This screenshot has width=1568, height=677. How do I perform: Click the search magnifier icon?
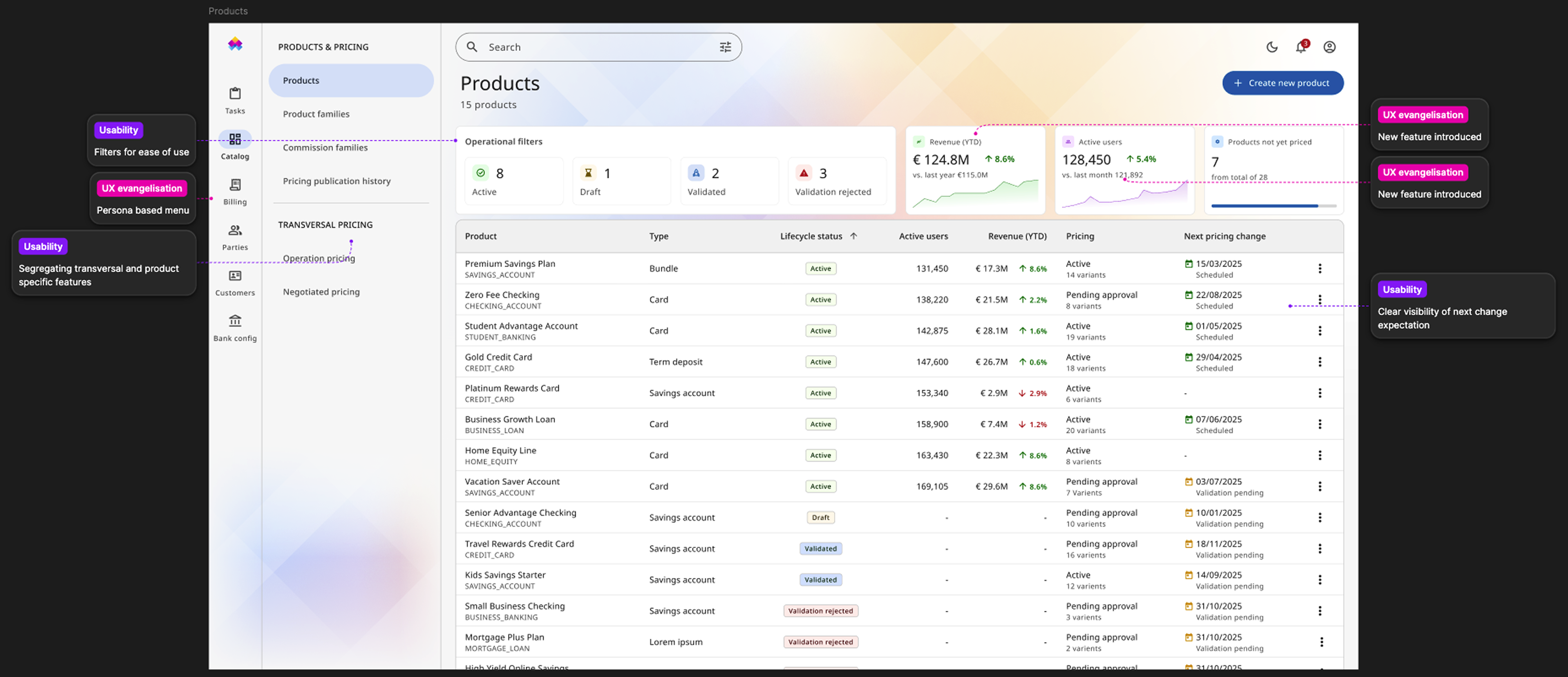click(x=472, y=47)
